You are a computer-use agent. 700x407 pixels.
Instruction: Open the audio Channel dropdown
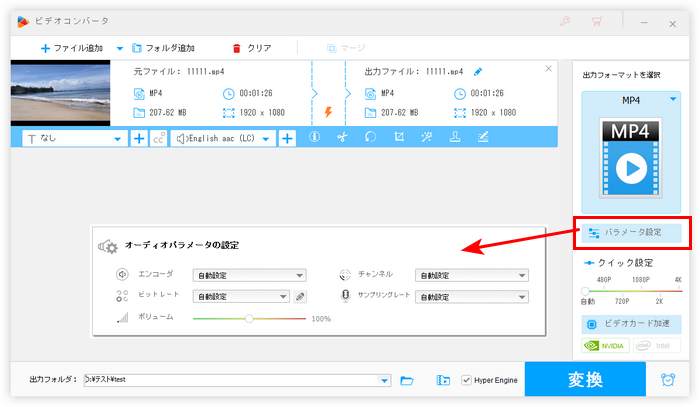(x=472, y=275)
